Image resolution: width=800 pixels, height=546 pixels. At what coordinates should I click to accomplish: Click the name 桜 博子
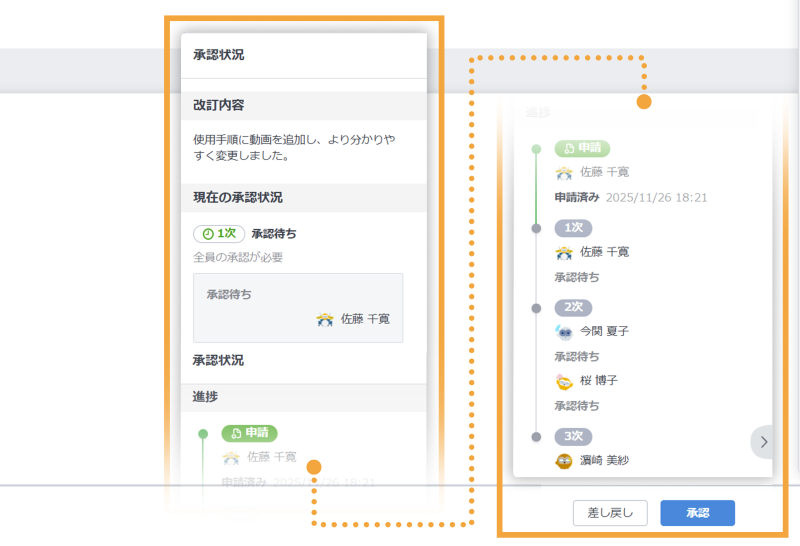pyautogui.click(x=599, y=381)
